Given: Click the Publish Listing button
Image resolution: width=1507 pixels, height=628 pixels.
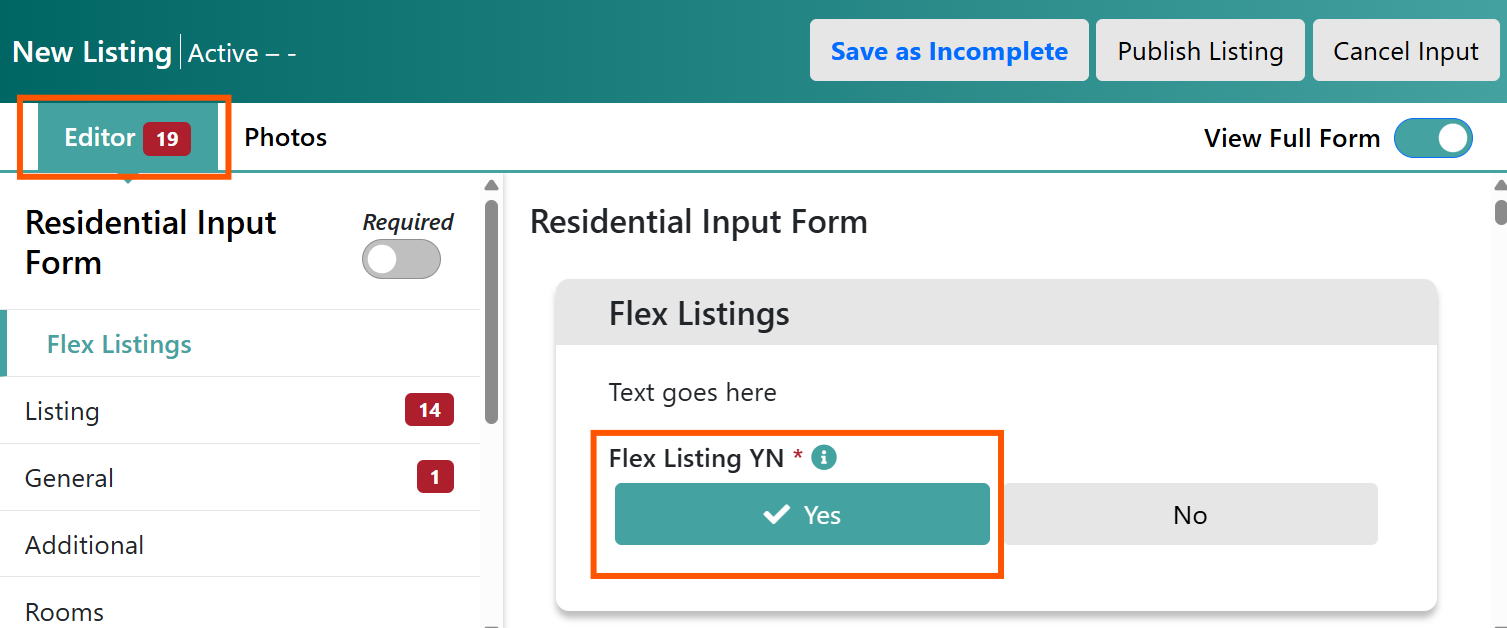Looking at the screenshot, I should tap(1200, 51).
